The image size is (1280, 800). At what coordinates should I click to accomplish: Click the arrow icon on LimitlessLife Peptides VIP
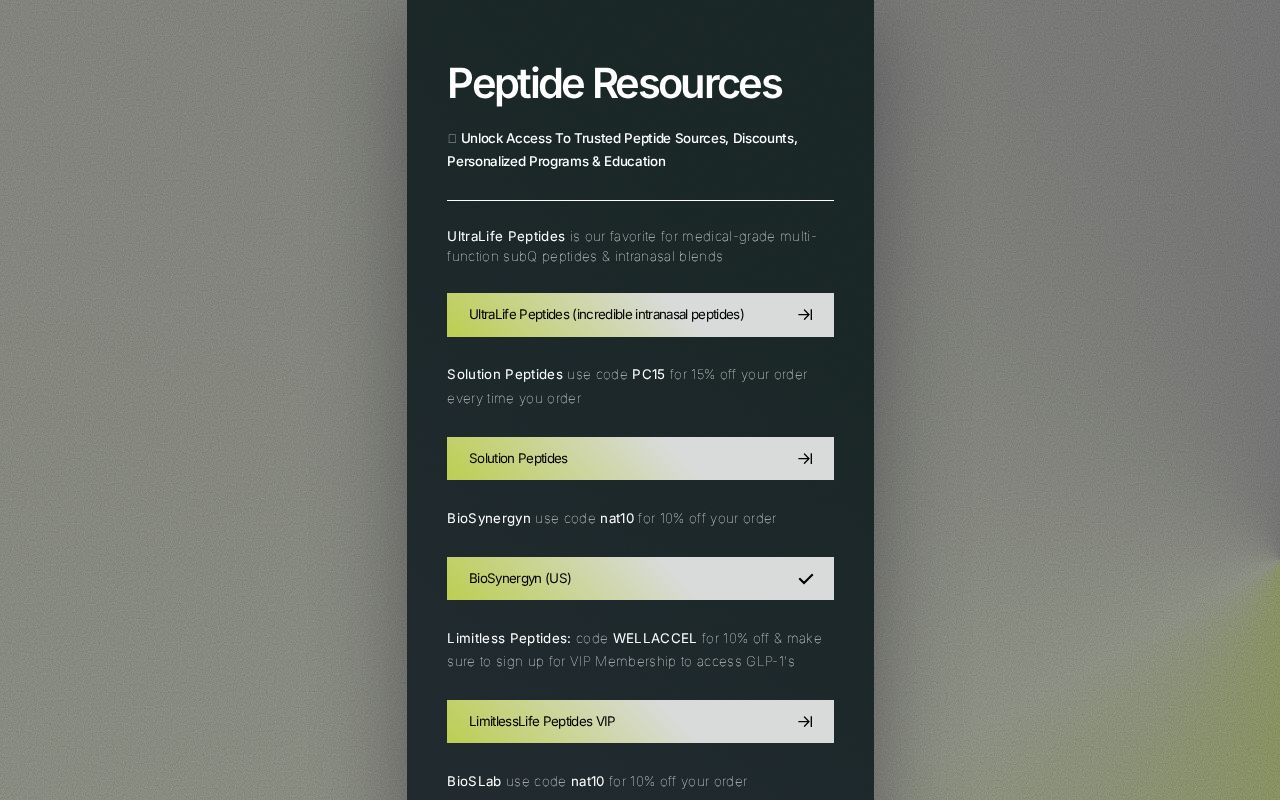click(805, 722)
